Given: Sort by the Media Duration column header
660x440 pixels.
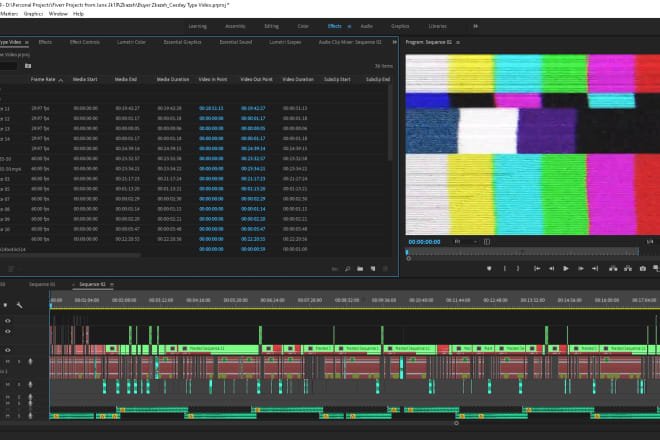Looking at the screenshot, I should (173, 79).
